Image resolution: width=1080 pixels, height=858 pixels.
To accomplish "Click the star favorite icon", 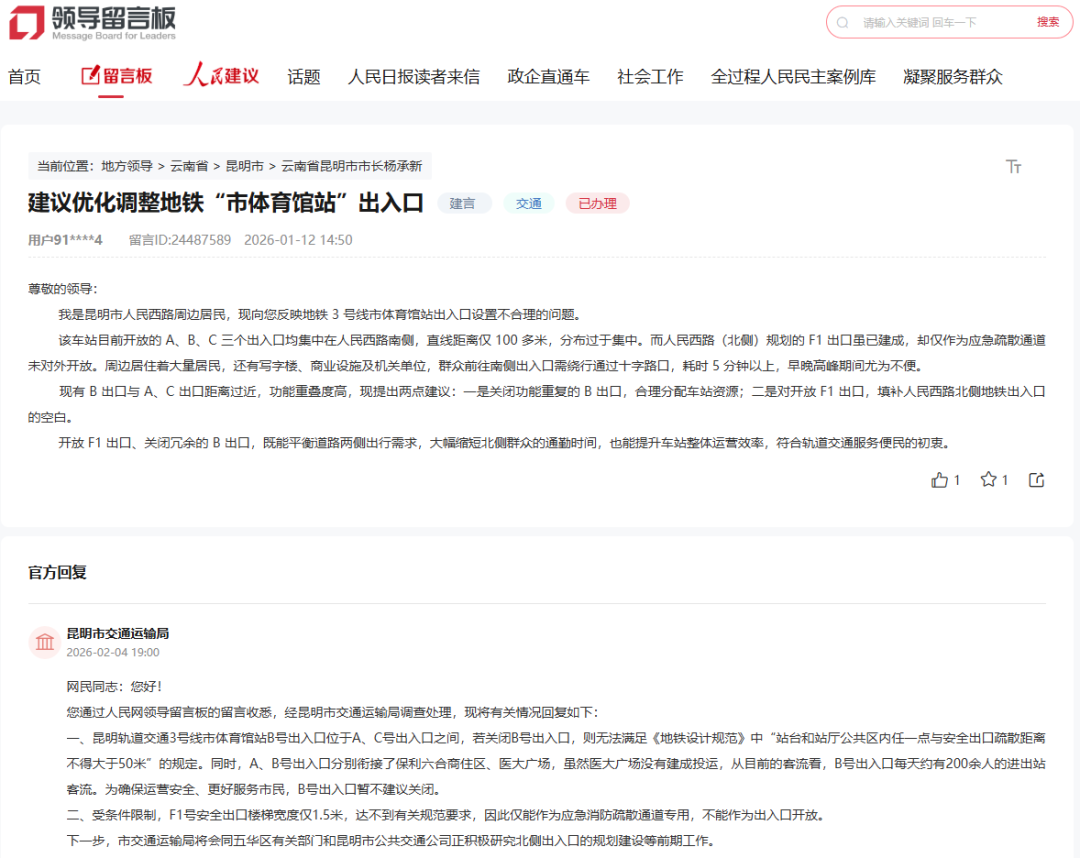I will (x=988, y=480).
